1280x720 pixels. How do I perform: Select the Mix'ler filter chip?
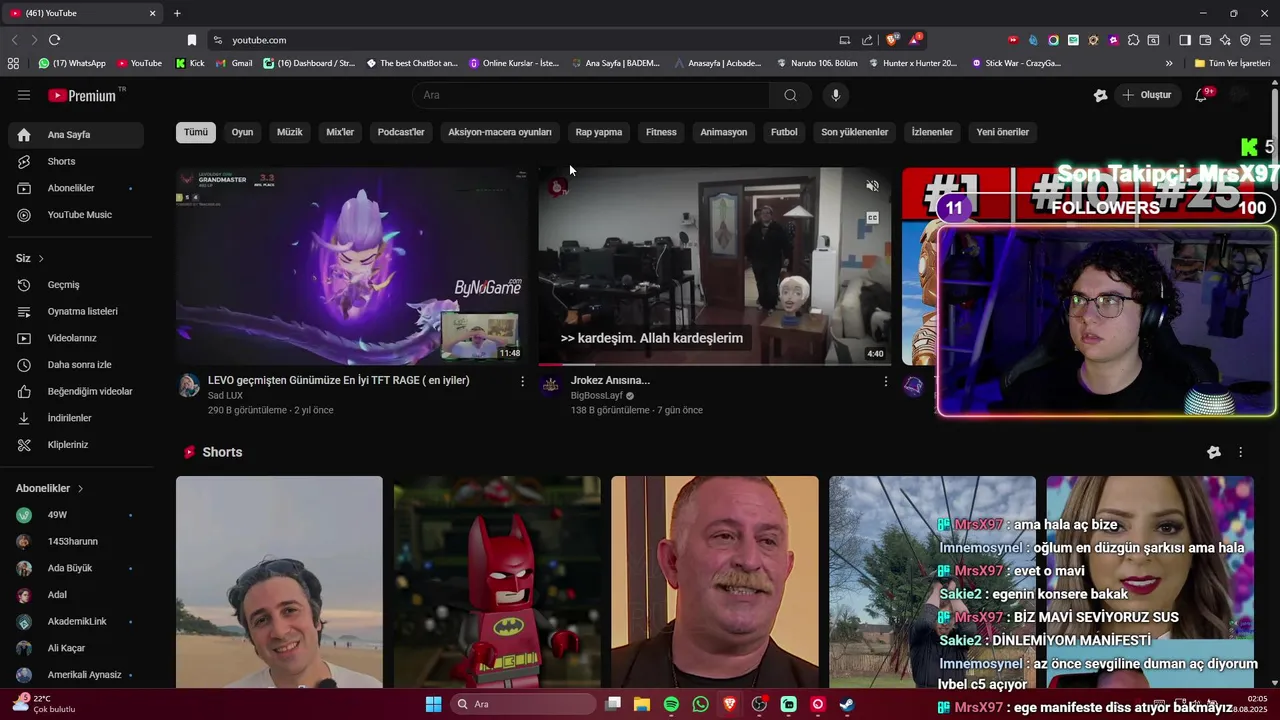(x=340, y=132)
